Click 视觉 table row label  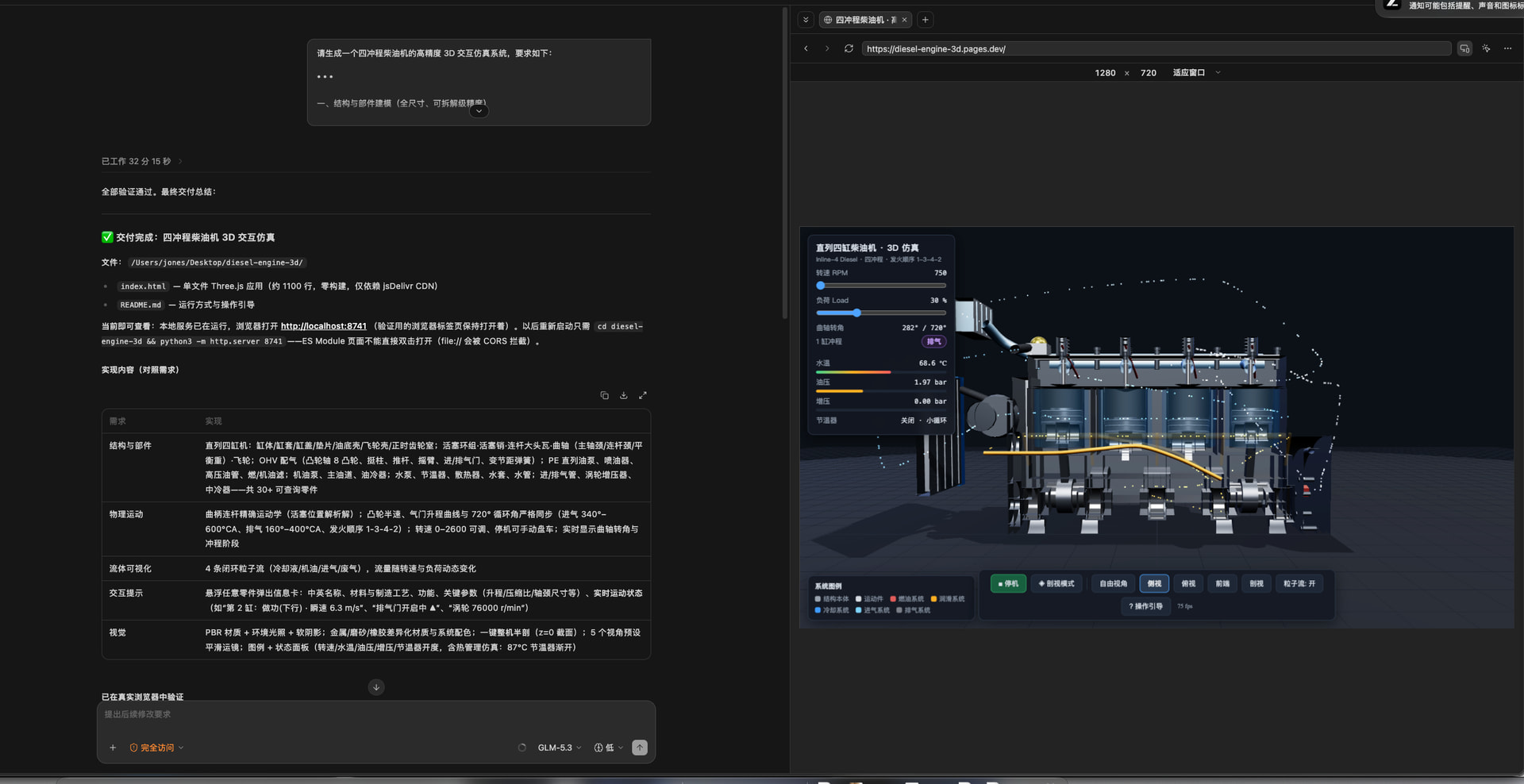click(117, 632)
